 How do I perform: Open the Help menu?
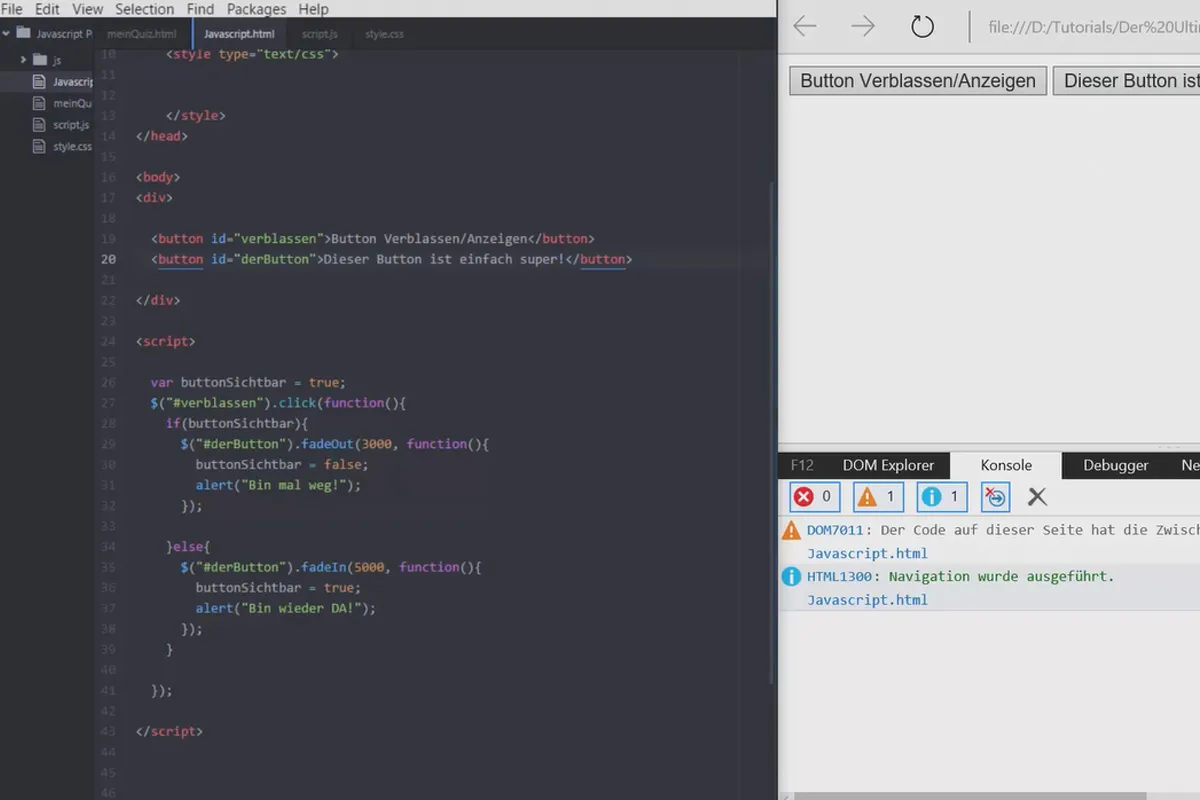(x=313, y=9)
